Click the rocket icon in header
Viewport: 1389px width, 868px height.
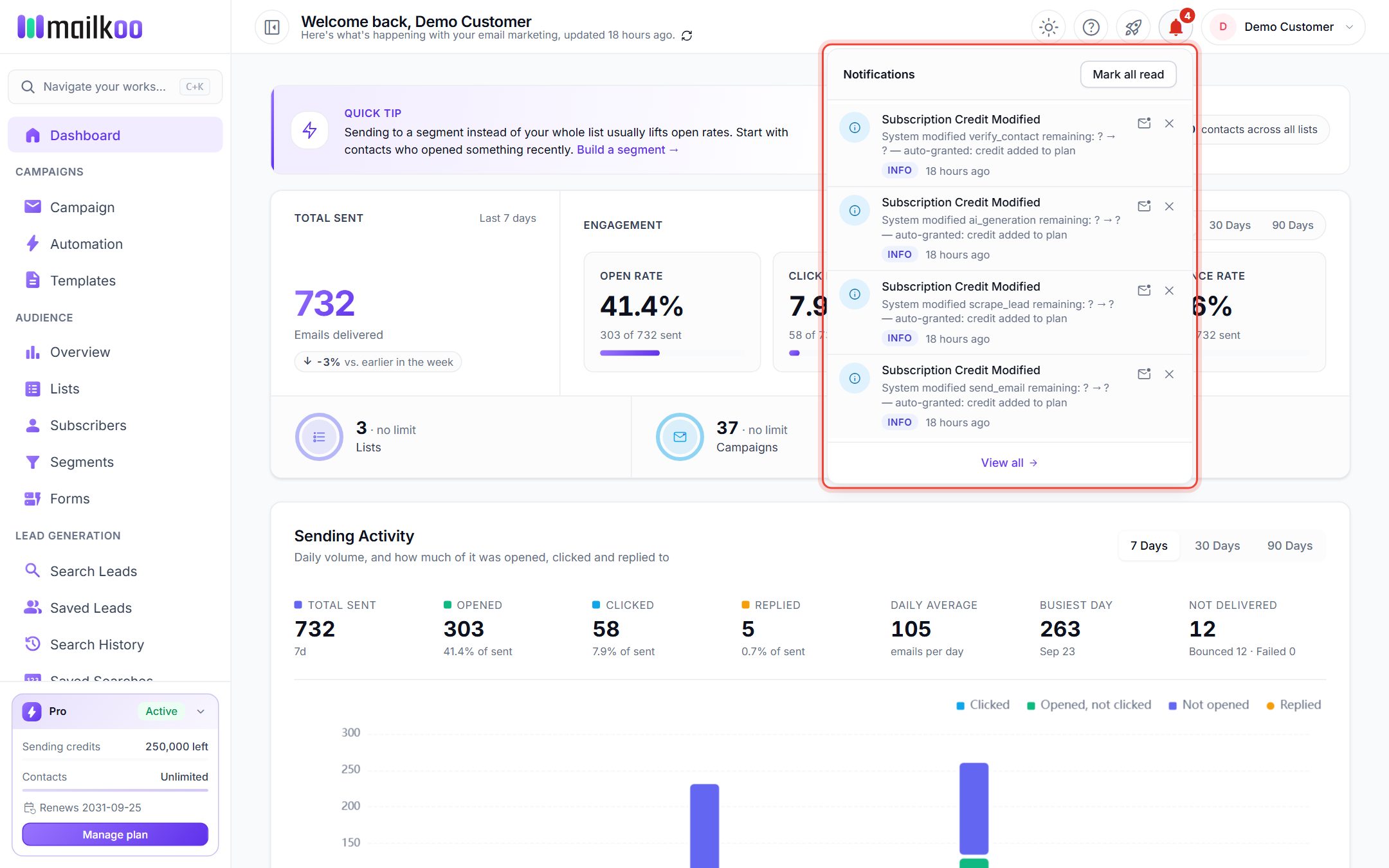1133,27
